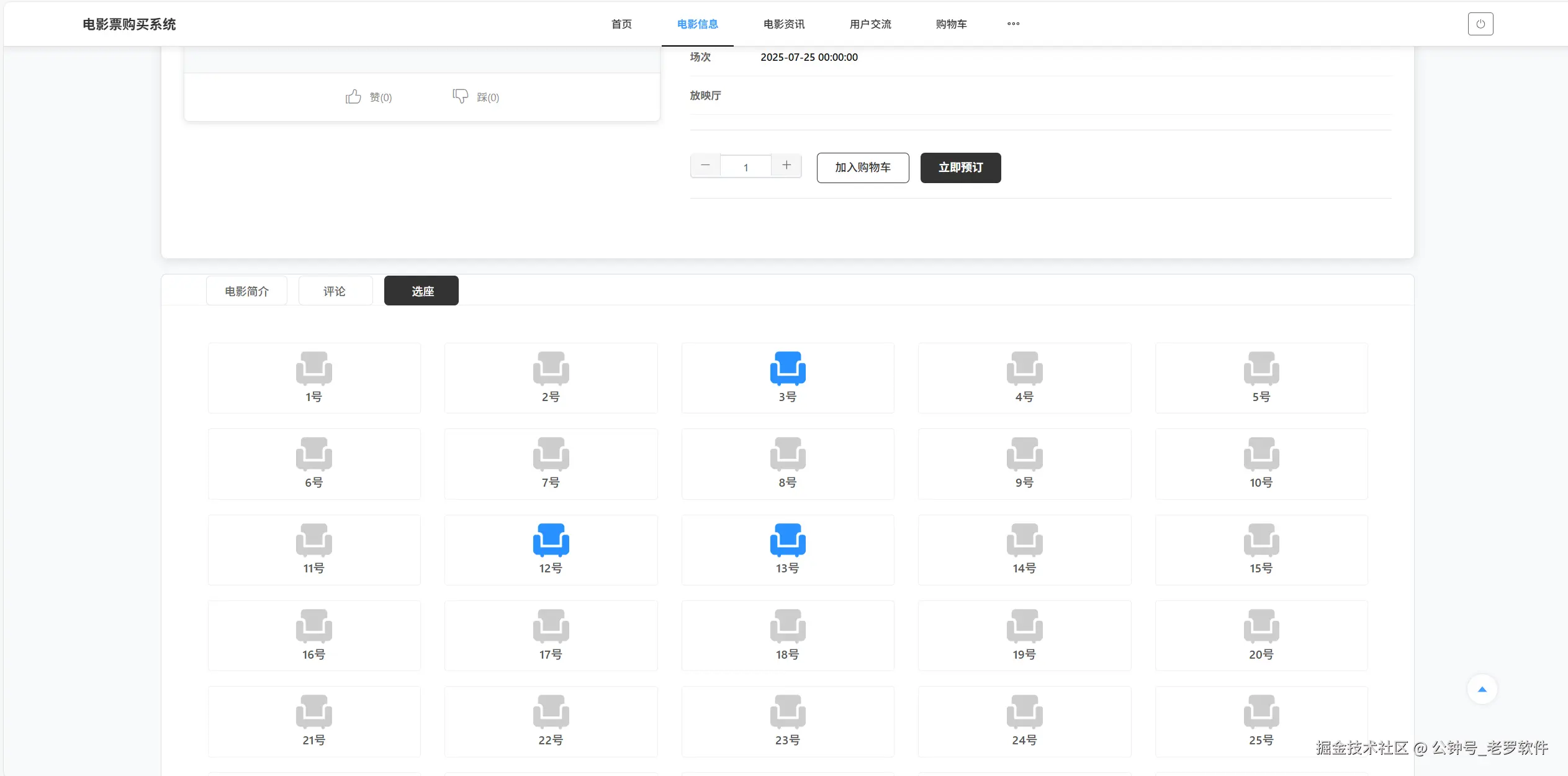The height and width of the screenshot is (776, 1568).
Task: Open the 评论 tab
Action: coord(335,291)
